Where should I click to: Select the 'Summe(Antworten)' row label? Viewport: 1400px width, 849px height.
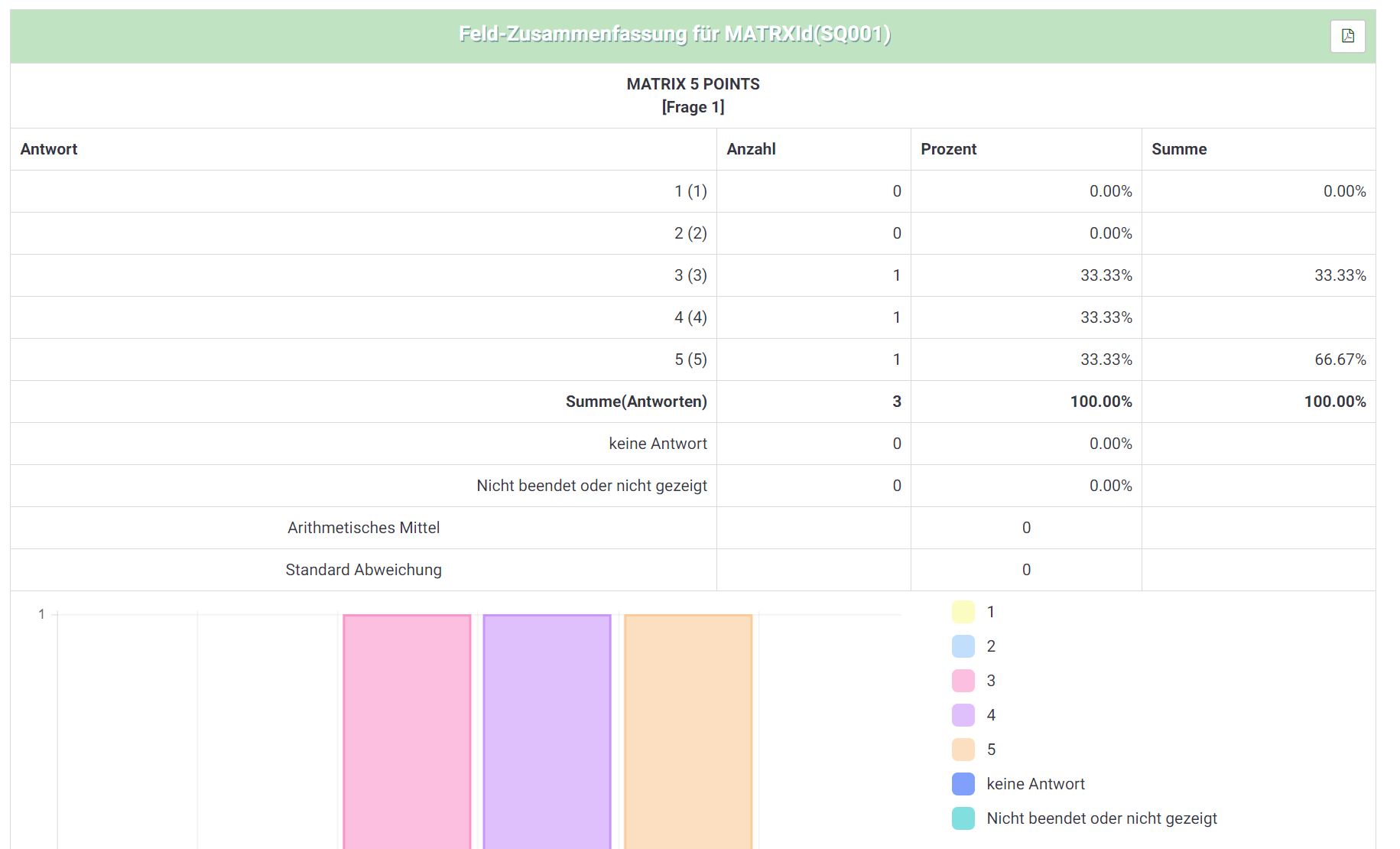click(x=636, y=402)
